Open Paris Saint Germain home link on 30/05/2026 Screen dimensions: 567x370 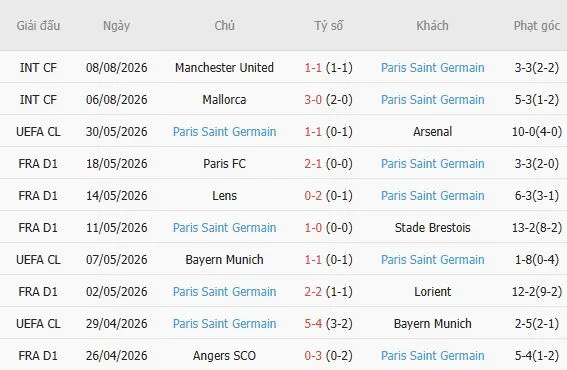(x=224, y=132)
